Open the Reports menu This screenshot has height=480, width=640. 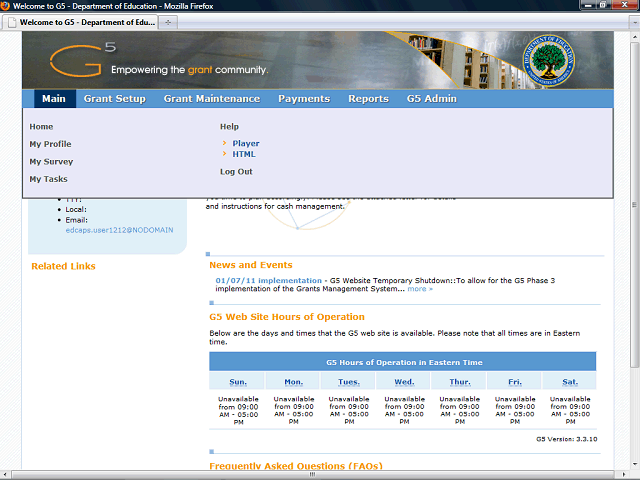(x=368, y=99)
